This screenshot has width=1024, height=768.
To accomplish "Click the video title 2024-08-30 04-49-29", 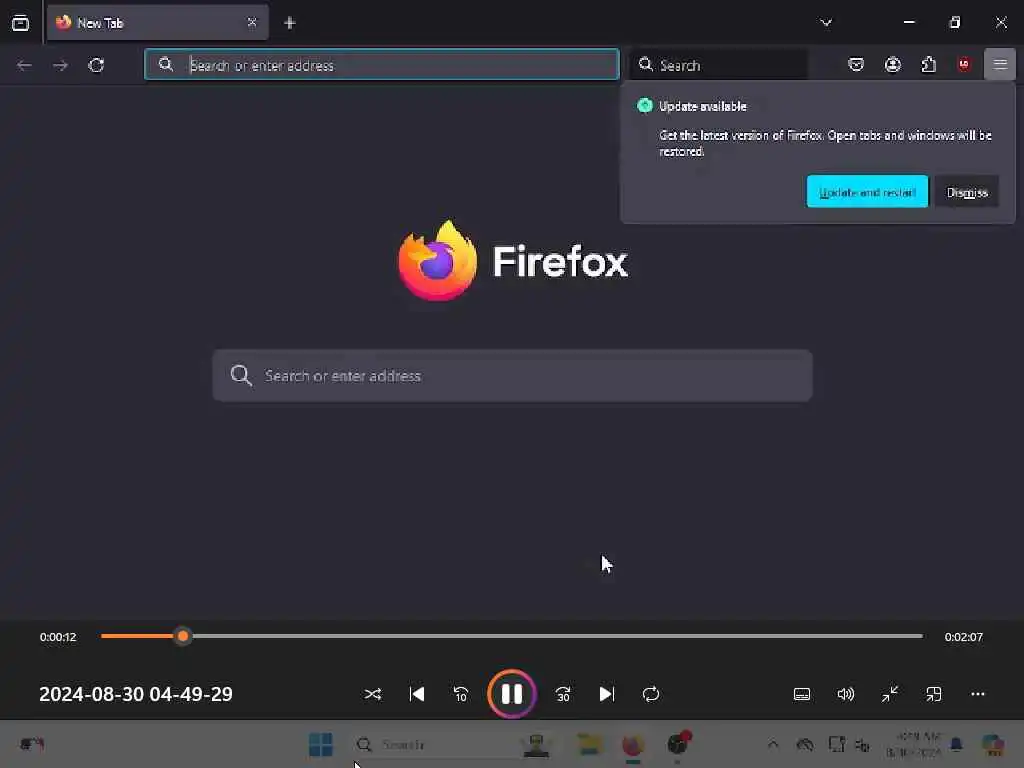I will pos(136,694).
